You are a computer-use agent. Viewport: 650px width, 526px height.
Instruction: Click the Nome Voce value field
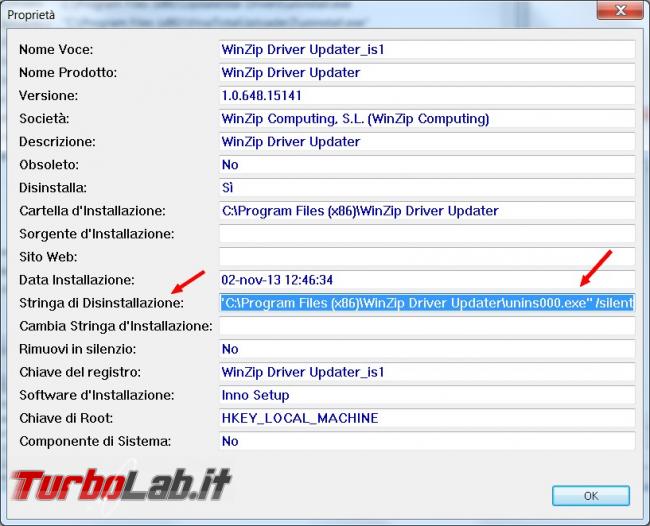pyautogui.click(x=427, y=50)
